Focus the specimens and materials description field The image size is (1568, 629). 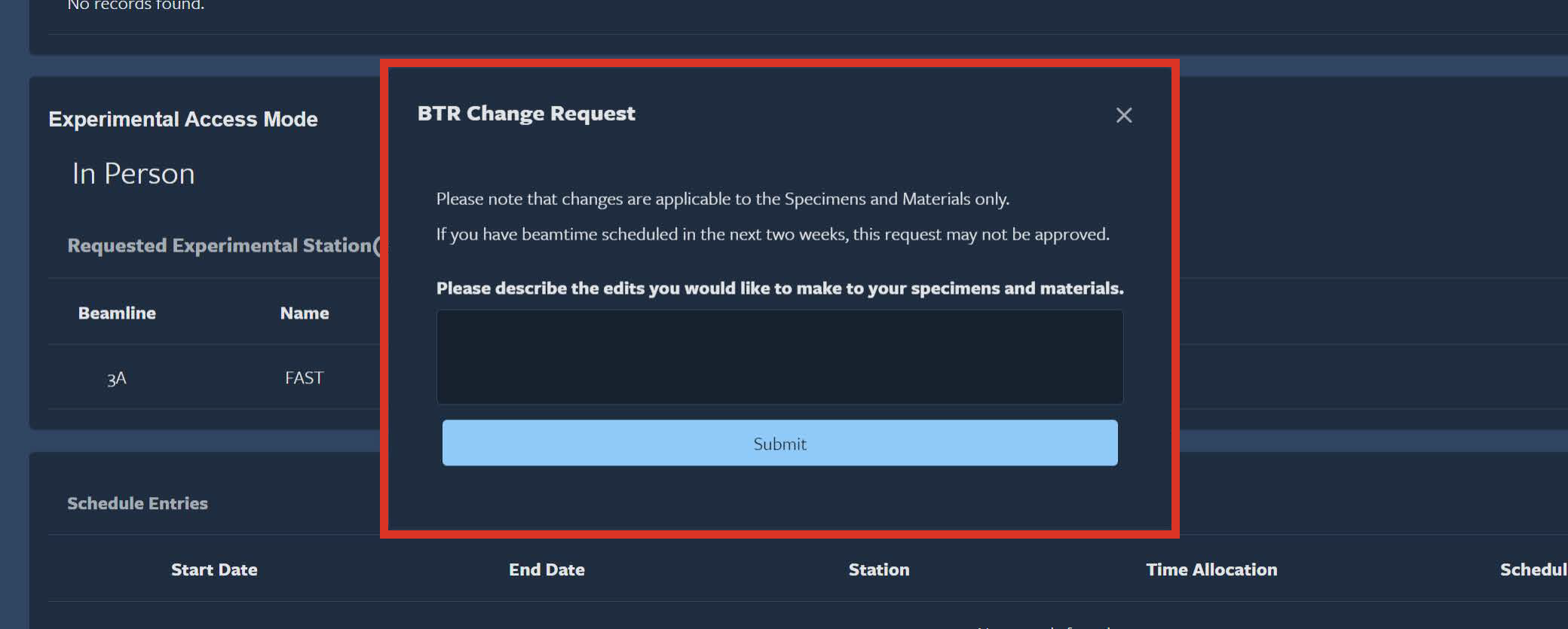[x=779, y=357]
